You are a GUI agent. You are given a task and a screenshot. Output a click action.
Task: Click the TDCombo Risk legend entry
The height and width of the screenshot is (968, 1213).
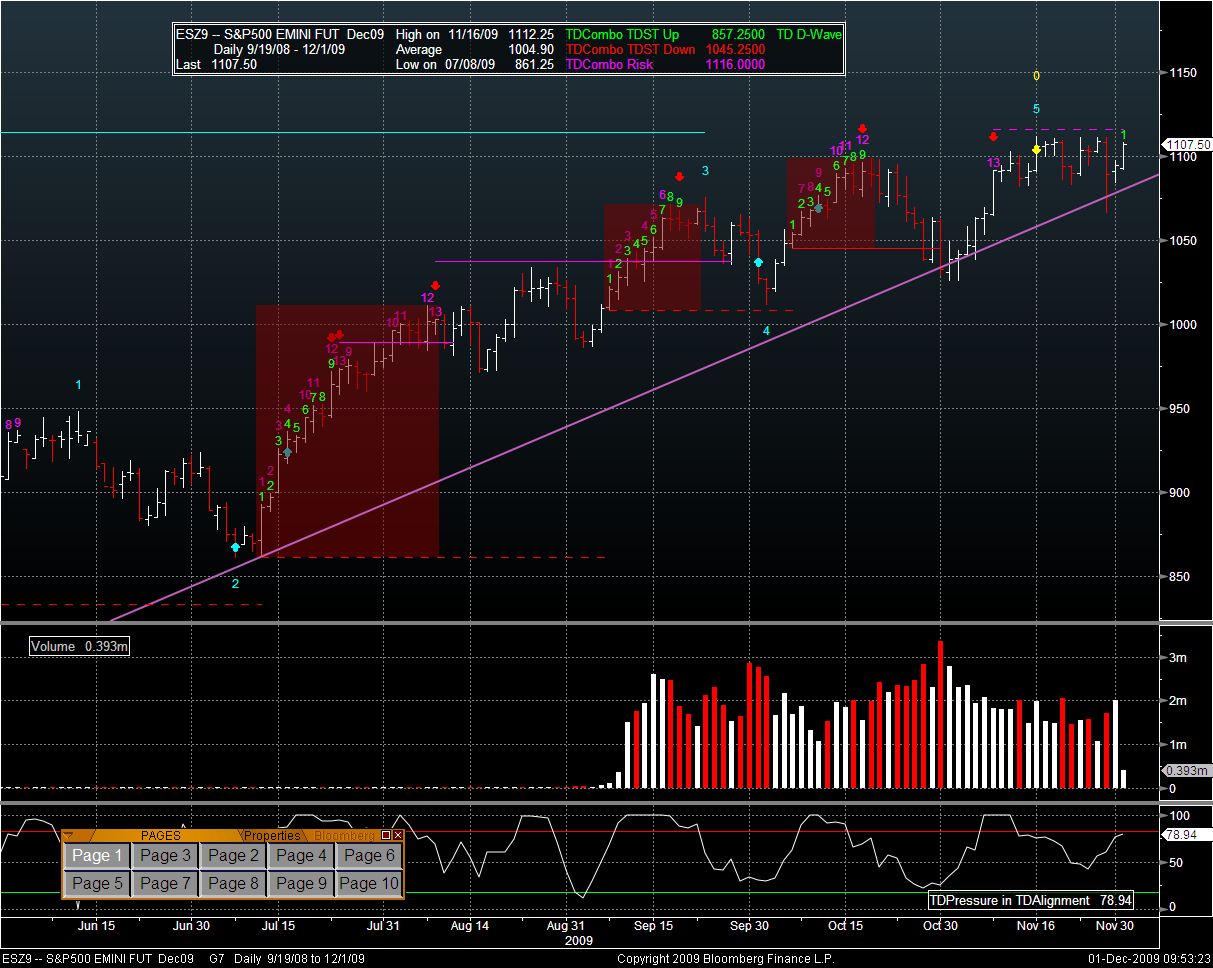tap(610, 64)
